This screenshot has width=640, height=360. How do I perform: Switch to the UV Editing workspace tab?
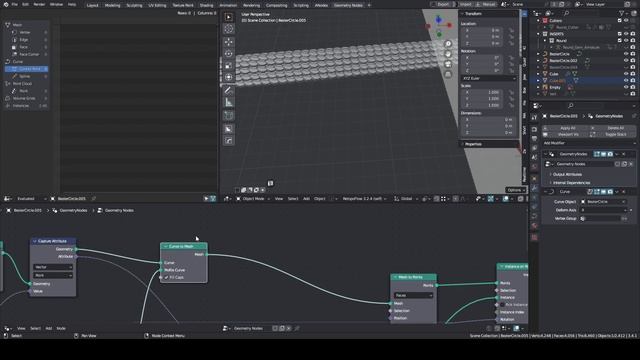[157, 5]
